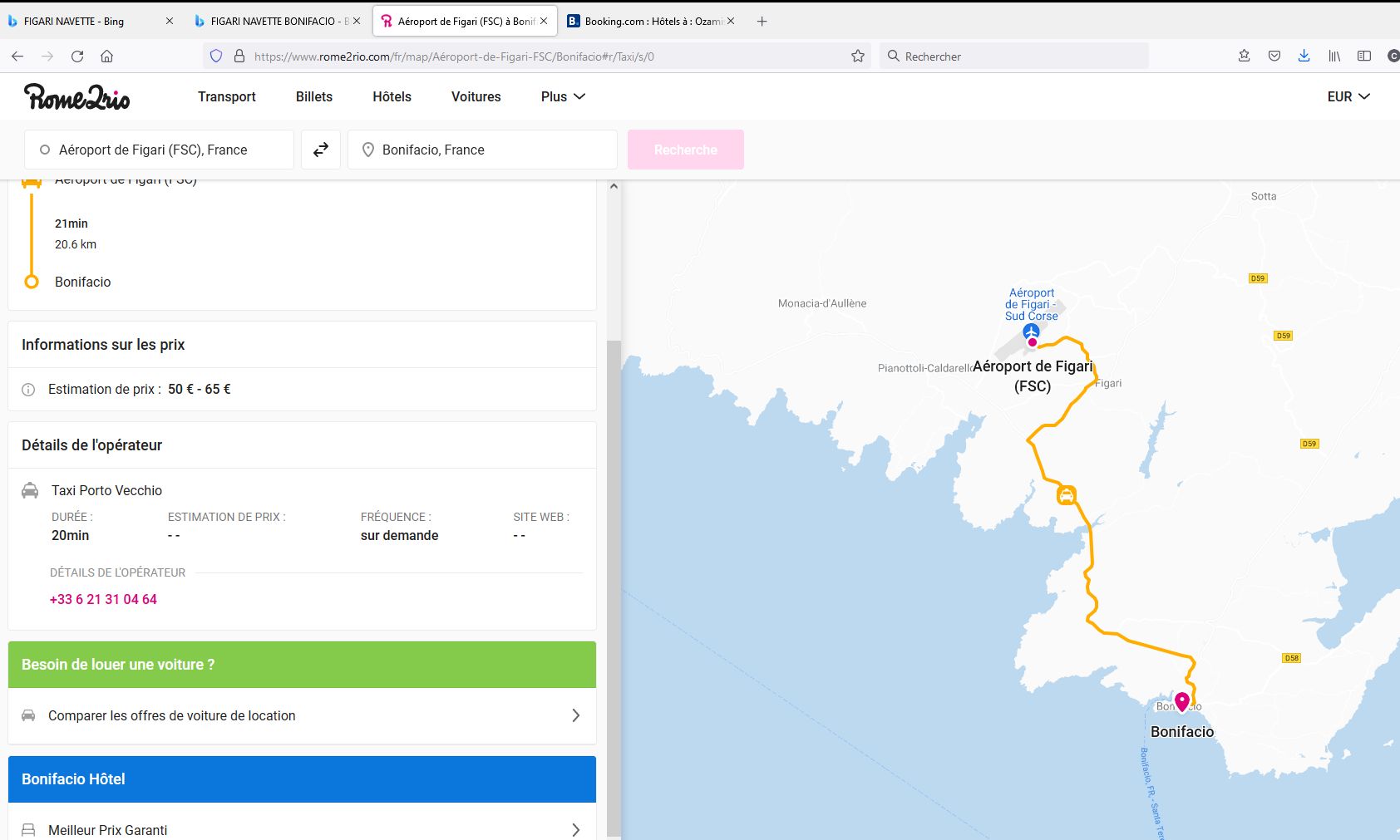Close the FIGARI NAVETTE - Bing tab
Image resolution: width=1400 pixels, height=840 pixels.
170,22
